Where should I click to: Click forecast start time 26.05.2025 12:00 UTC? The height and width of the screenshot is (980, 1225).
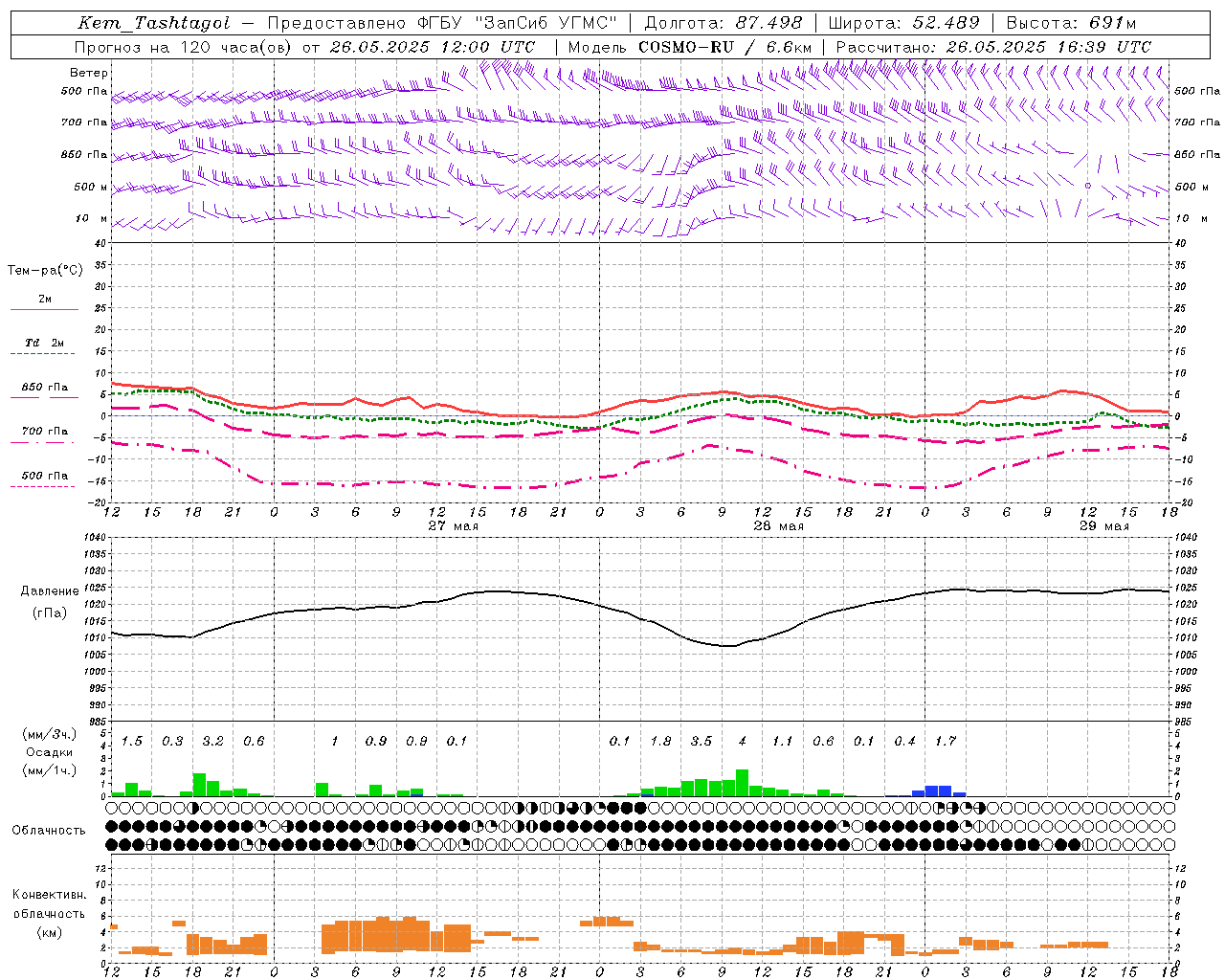tap(433, 47)
